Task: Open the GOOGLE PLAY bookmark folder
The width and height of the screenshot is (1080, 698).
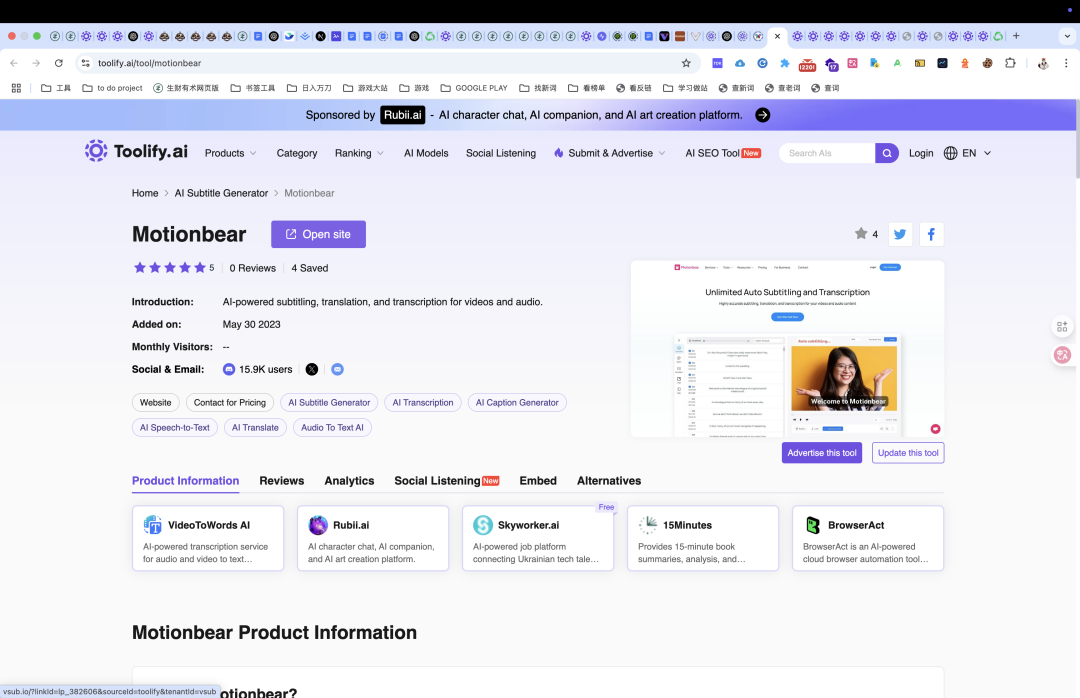Action: [x=474, y=88]
